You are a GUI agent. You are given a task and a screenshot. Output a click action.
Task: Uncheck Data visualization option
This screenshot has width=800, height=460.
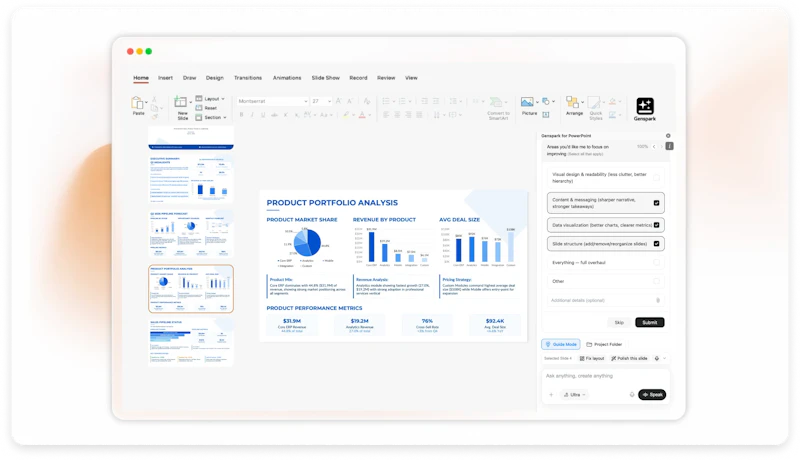point(657,225)
